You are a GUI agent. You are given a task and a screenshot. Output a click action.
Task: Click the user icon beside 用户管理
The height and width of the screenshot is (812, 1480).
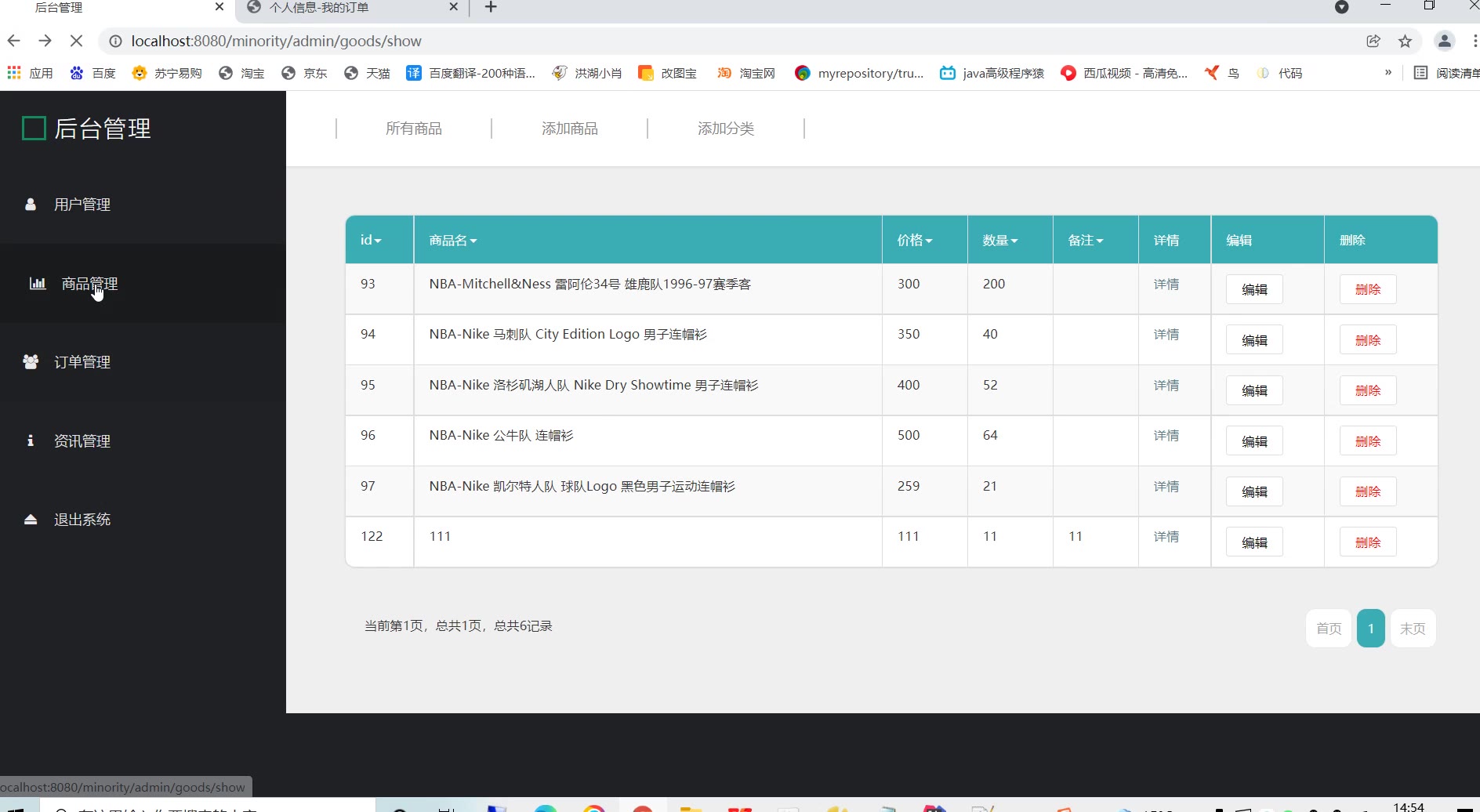(31, 205)
